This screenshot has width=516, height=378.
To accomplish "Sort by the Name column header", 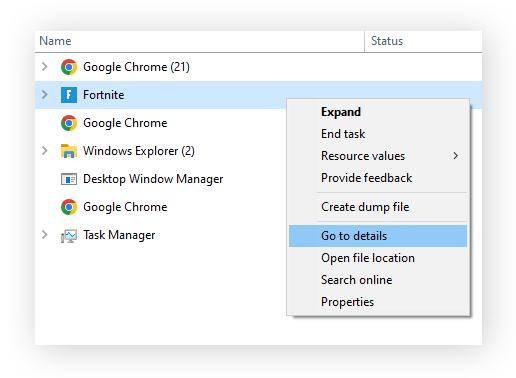I will pos(199,41).
